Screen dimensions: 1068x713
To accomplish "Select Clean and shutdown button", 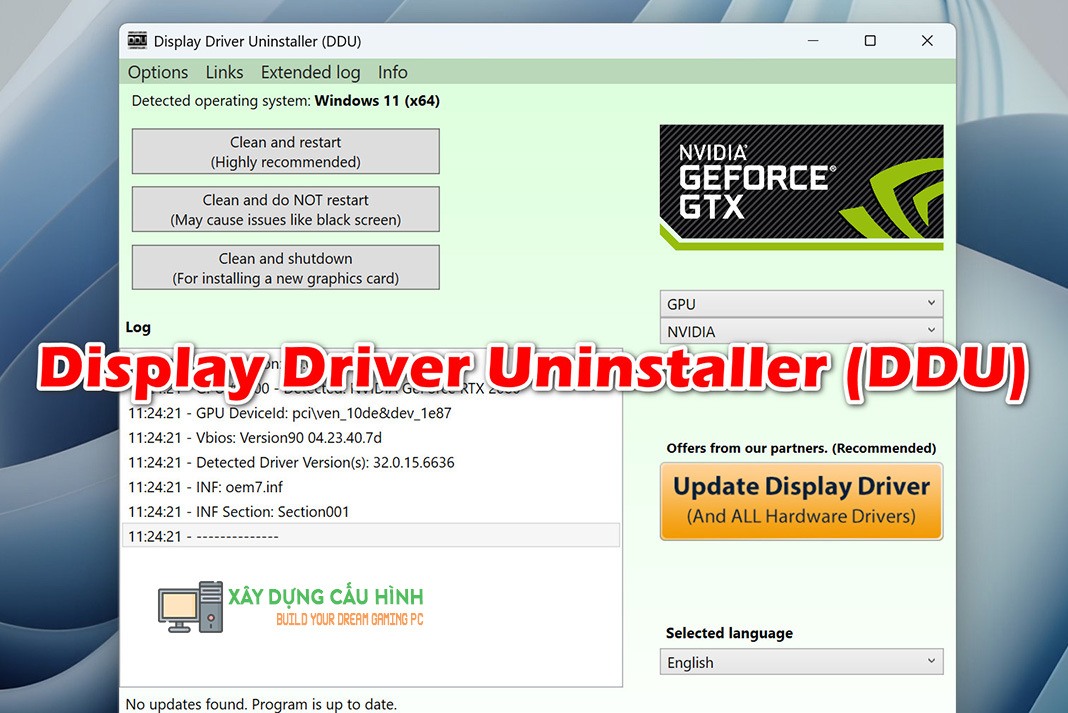I will [x=285, y=268].
